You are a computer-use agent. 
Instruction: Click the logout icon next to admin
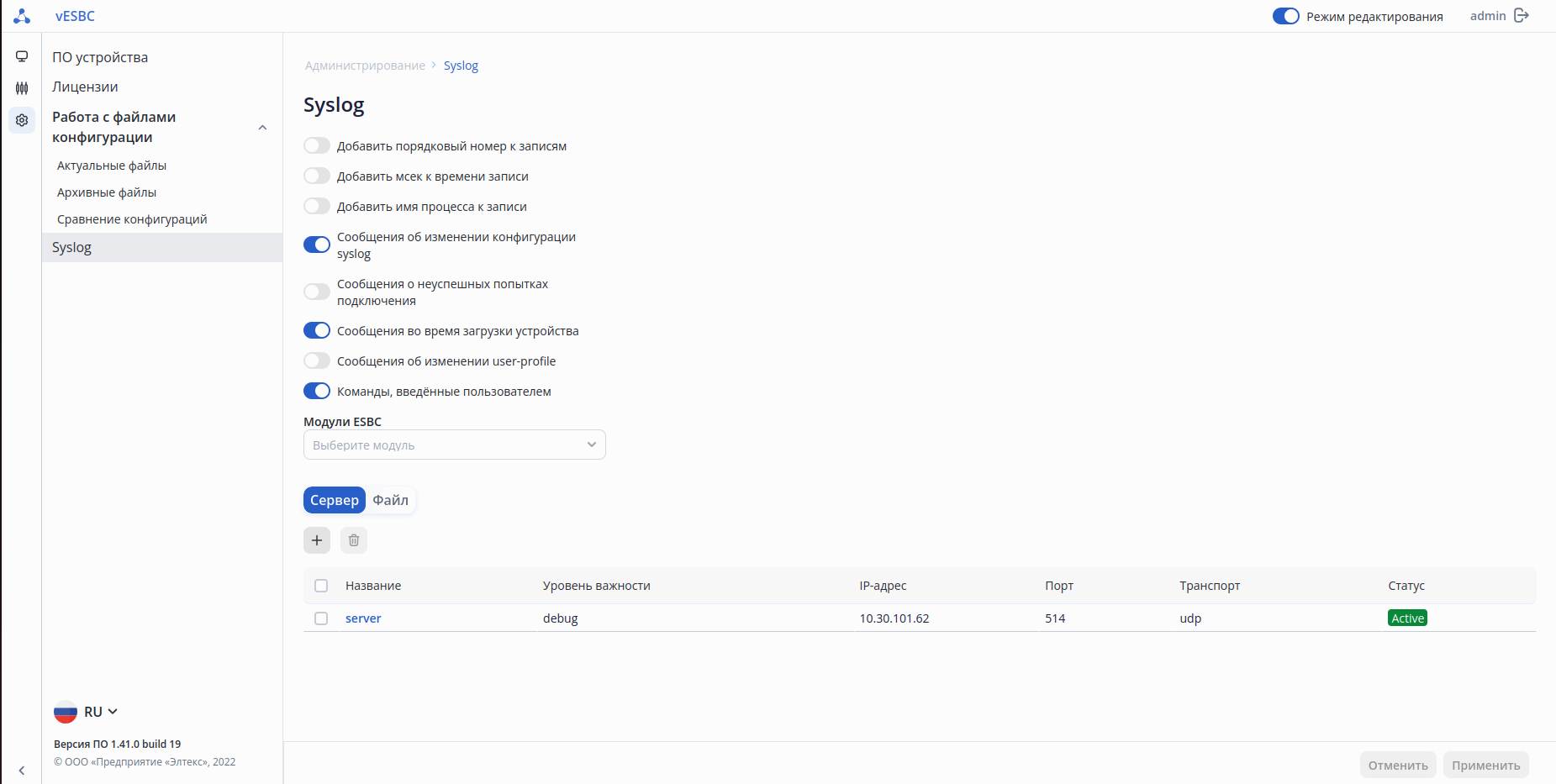[1522, 16]
